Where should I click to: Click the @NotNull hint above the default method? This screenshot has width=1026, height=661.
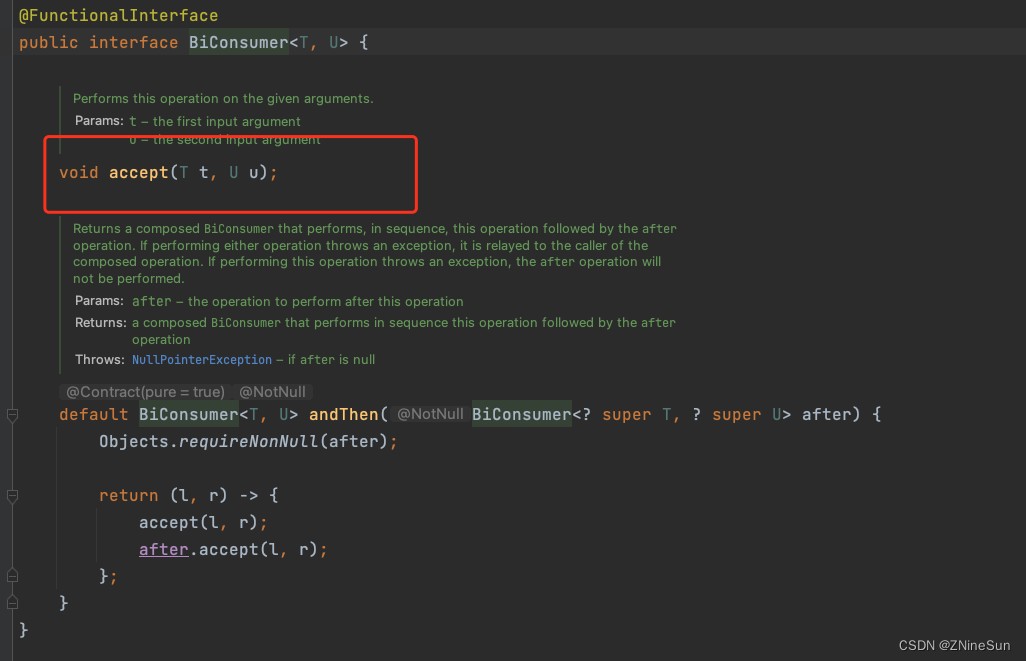[x=272, y=392]
